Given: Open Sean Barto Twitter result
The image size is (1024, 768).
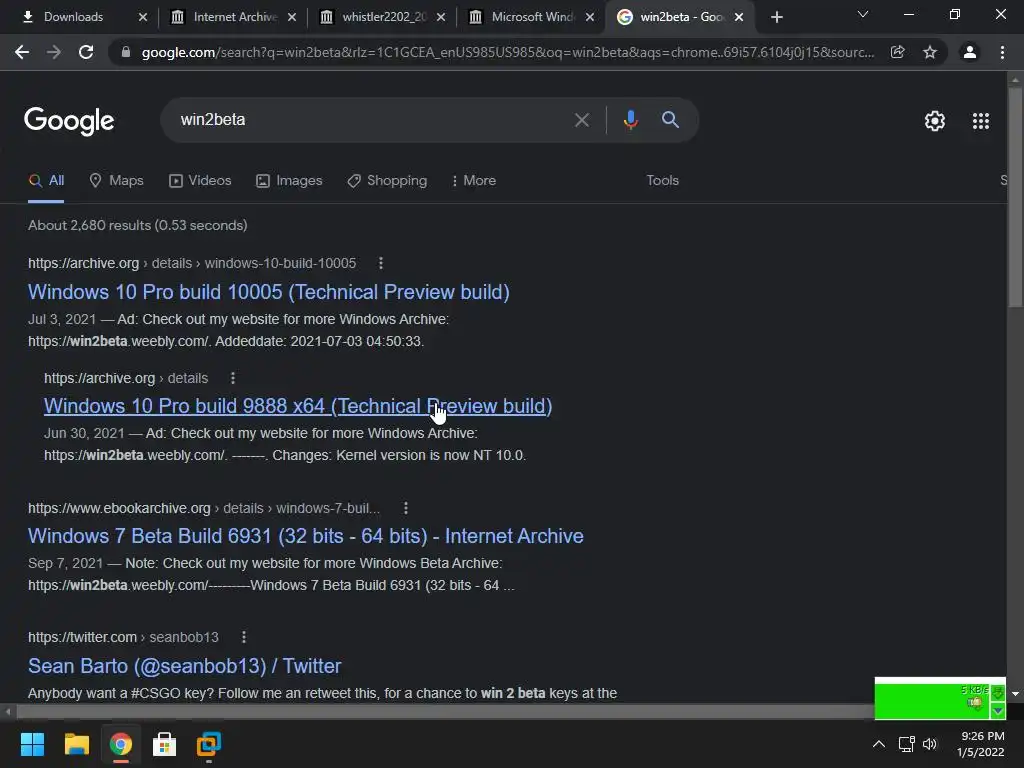Looking at the screenshot, I should click(x=184, y=666).
